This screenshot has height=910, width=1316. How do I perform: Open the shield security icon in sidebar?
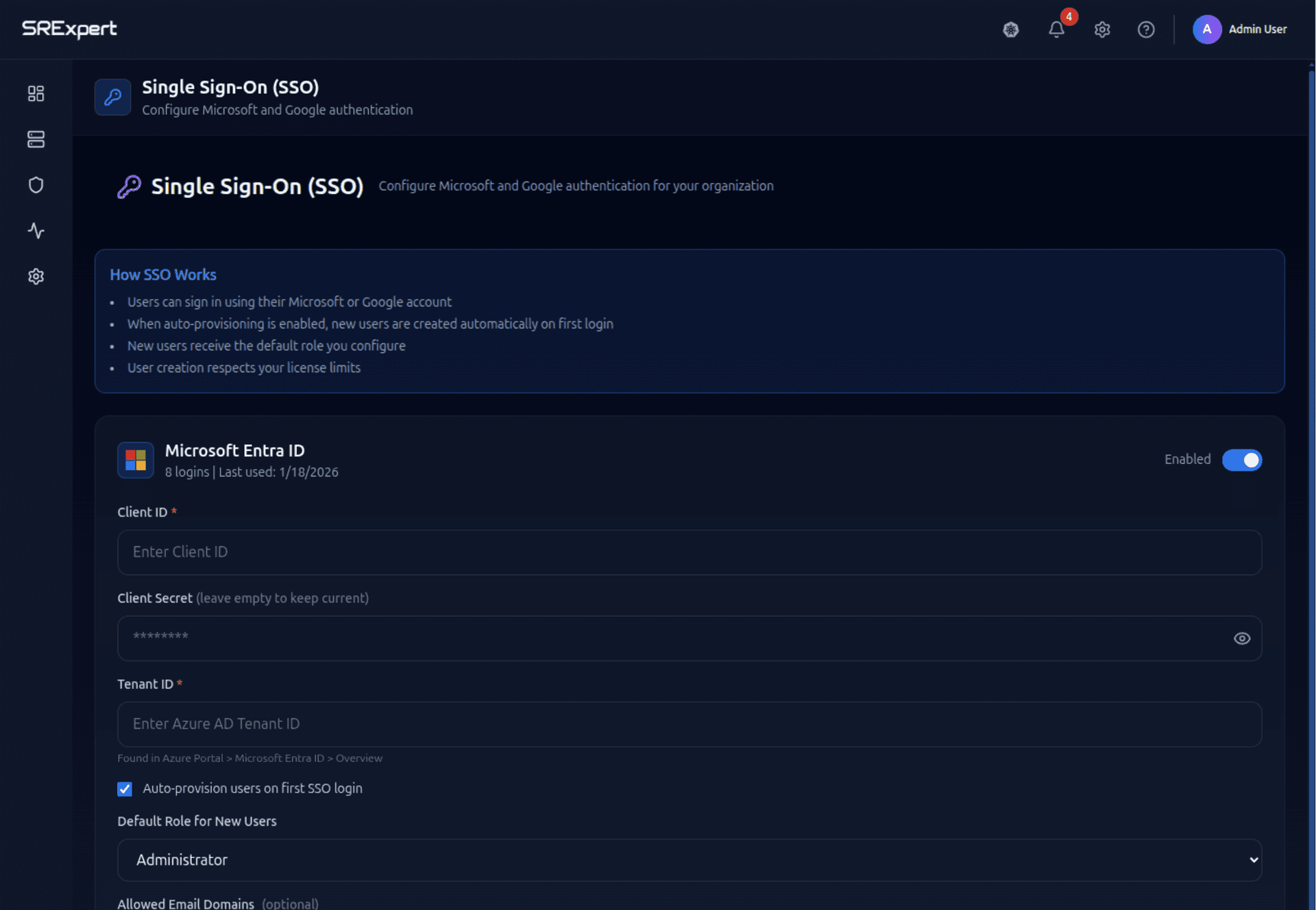click(x=36, y=185)
